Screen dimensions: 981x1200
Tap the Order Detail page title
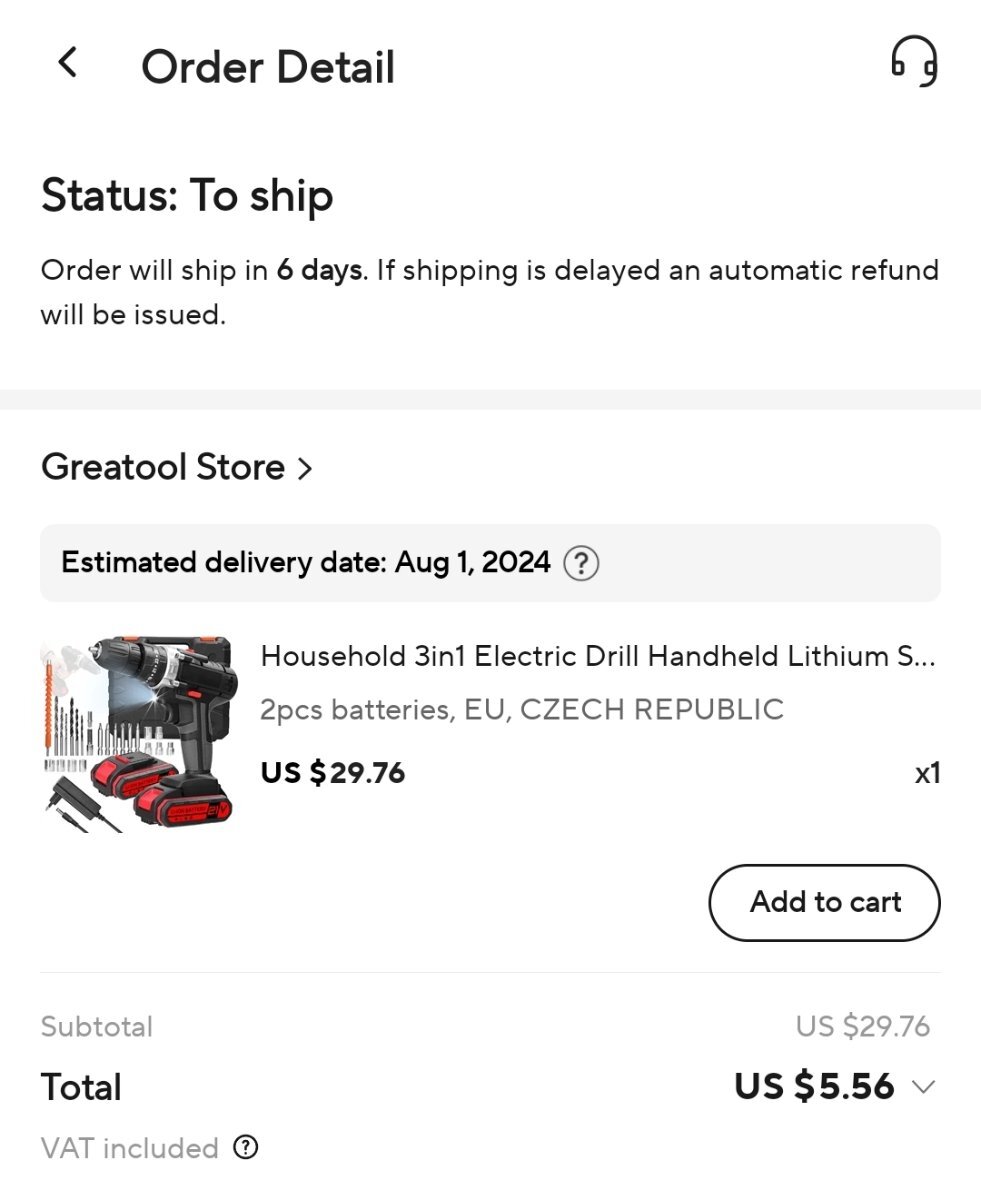(268, 67)
